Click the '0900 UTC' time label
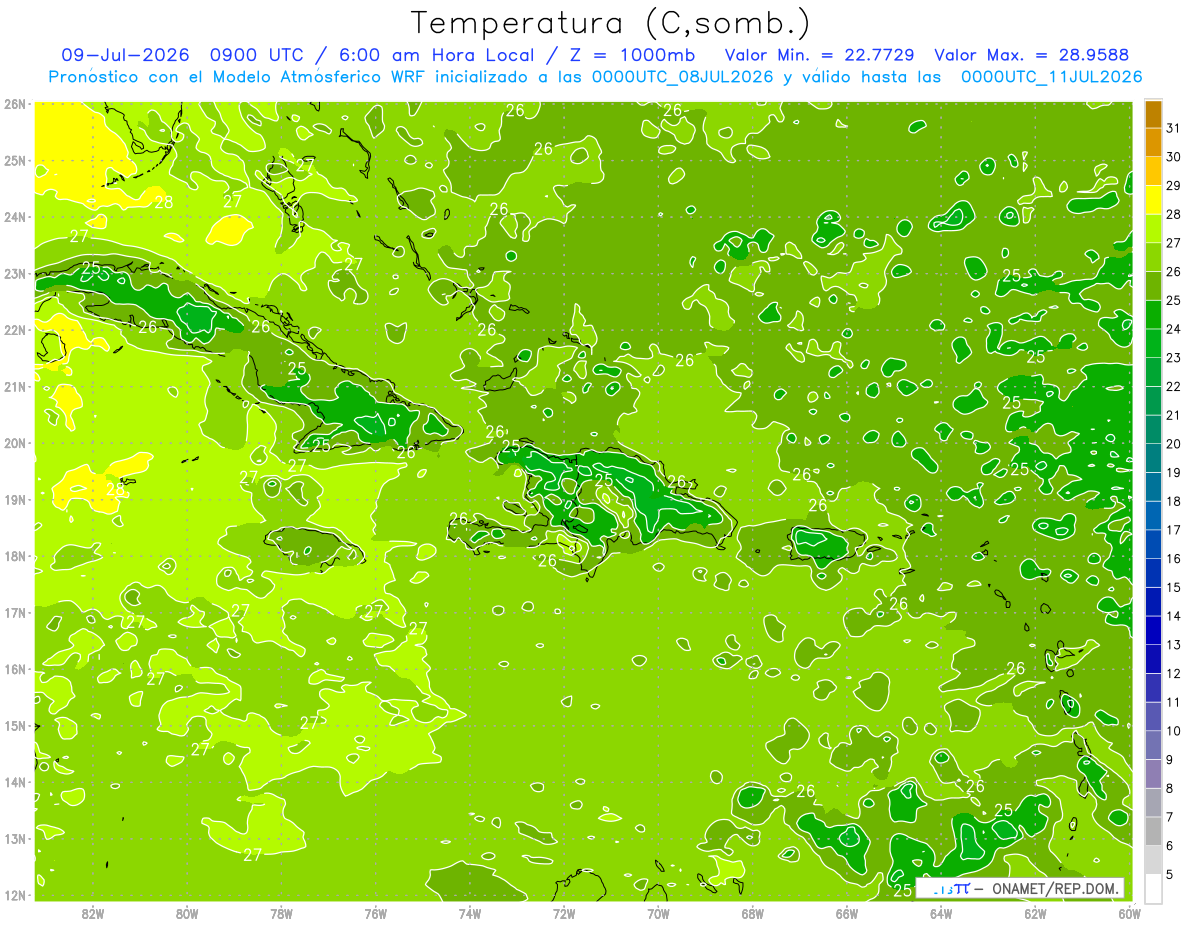This screenshot has height=927, width=1200. pos(257,55)
